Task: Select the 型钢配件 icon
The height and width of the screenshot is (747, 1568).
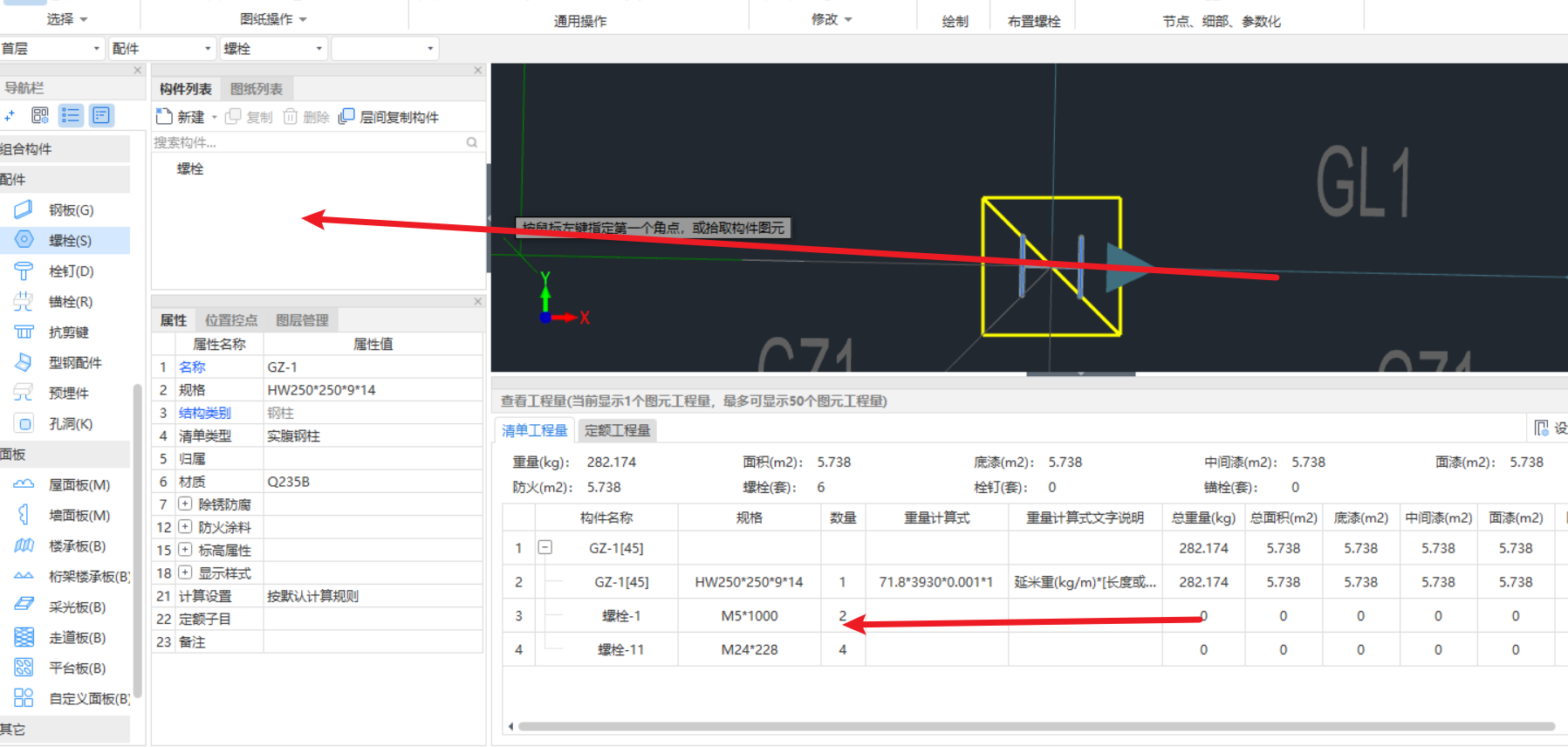Action: pyautogui.click(x=24, y=362)
